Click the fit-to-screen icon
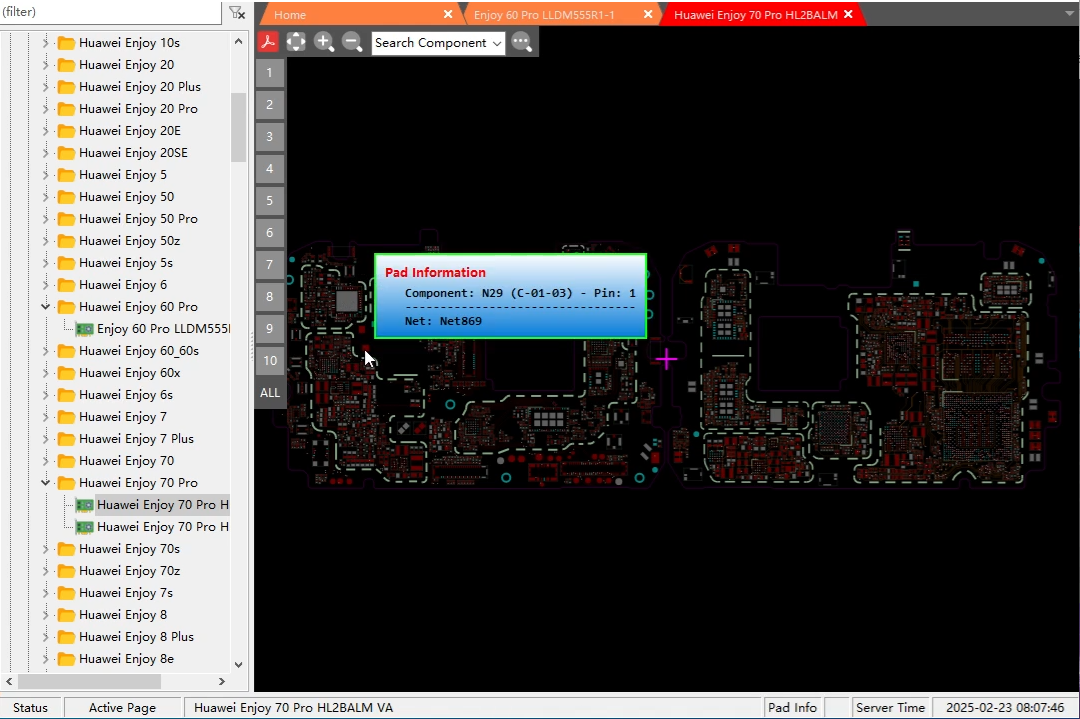1080x719 pixels. [296, 42]
